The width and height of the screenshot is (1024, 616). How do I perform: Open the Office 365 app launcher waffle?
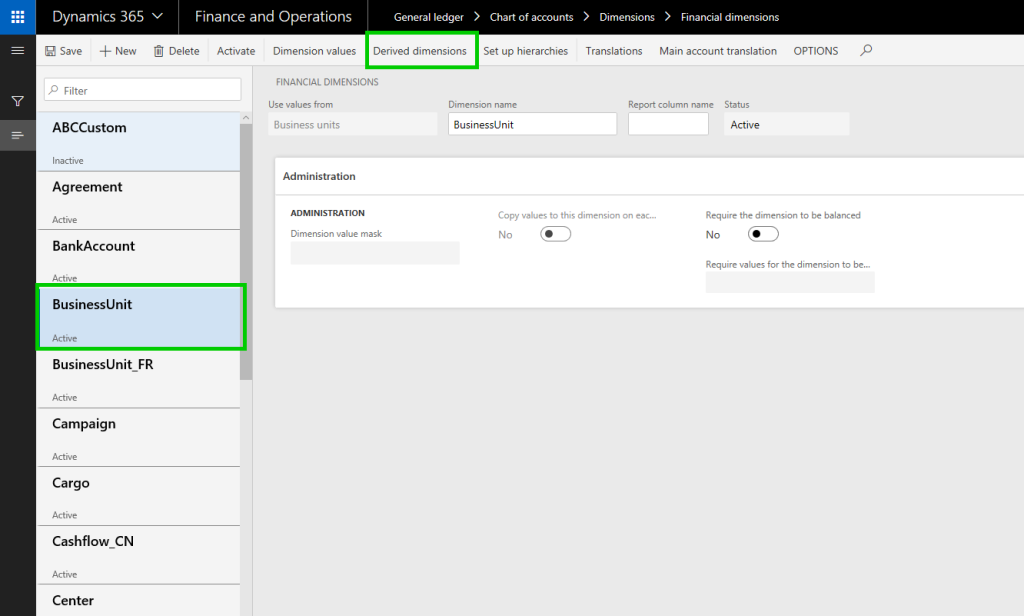click(x=16, y=16)
